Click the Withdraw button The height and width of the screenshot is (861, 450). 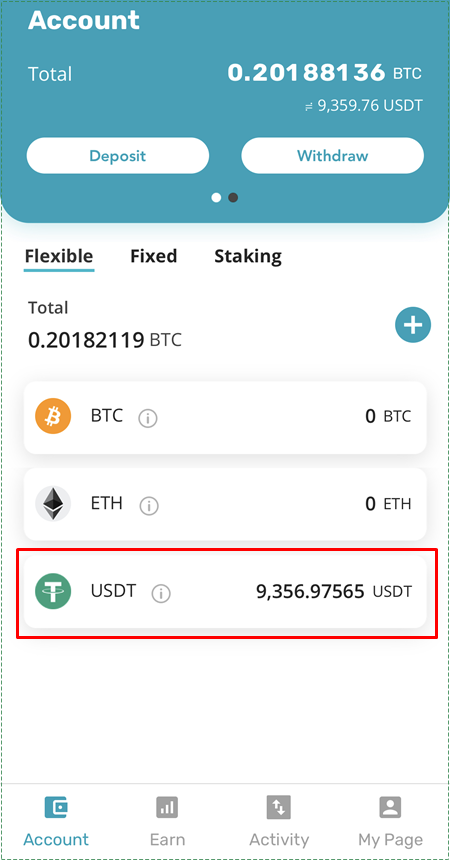pos(333,156)
